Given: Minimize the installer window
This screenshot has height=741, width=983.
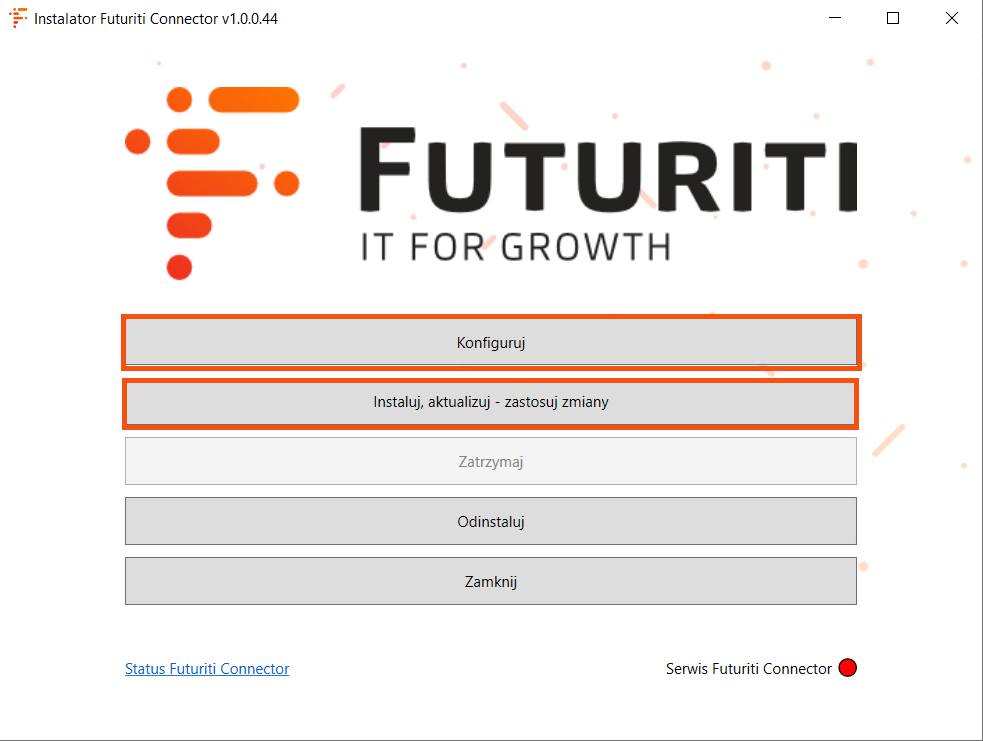Looking at the screenshot, I should pyautogui.click(x=835, y=18).
